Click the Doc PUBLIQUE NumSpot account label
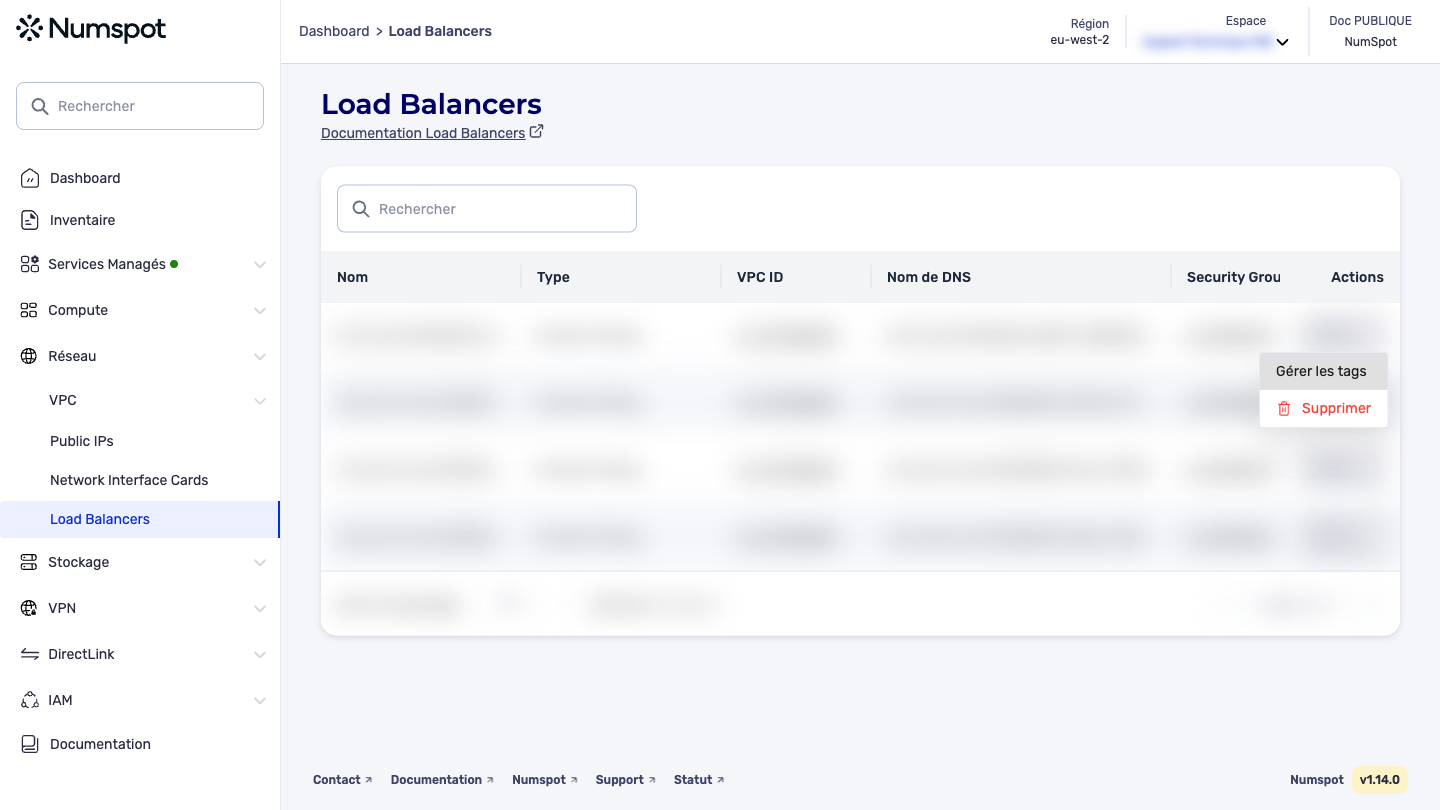The height and width of the screenshot is (810, 1440). (1370, 31)
